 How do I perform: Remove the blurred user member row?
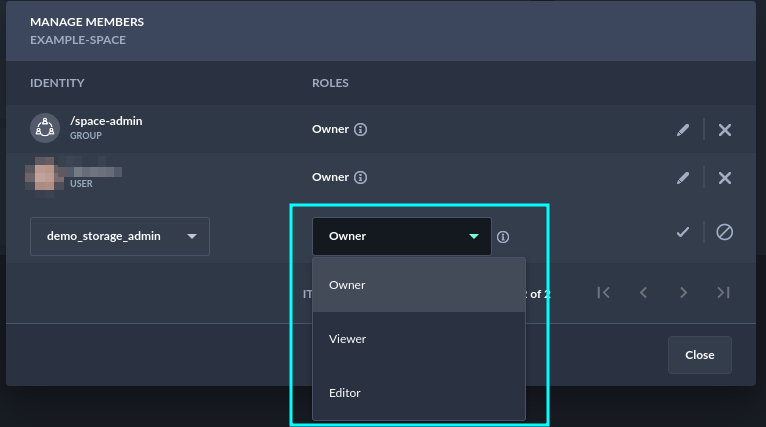[725, 178]
